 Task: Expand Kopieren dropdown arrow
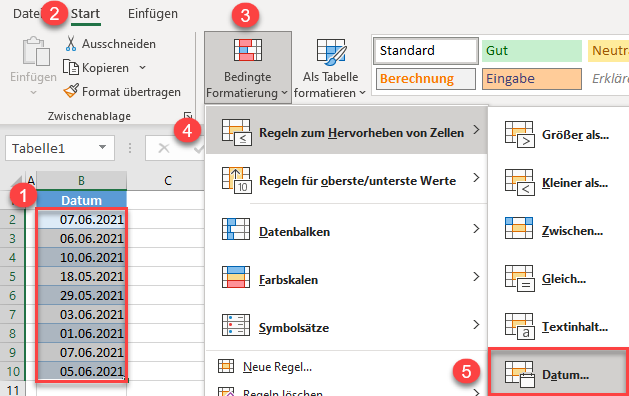142,67
